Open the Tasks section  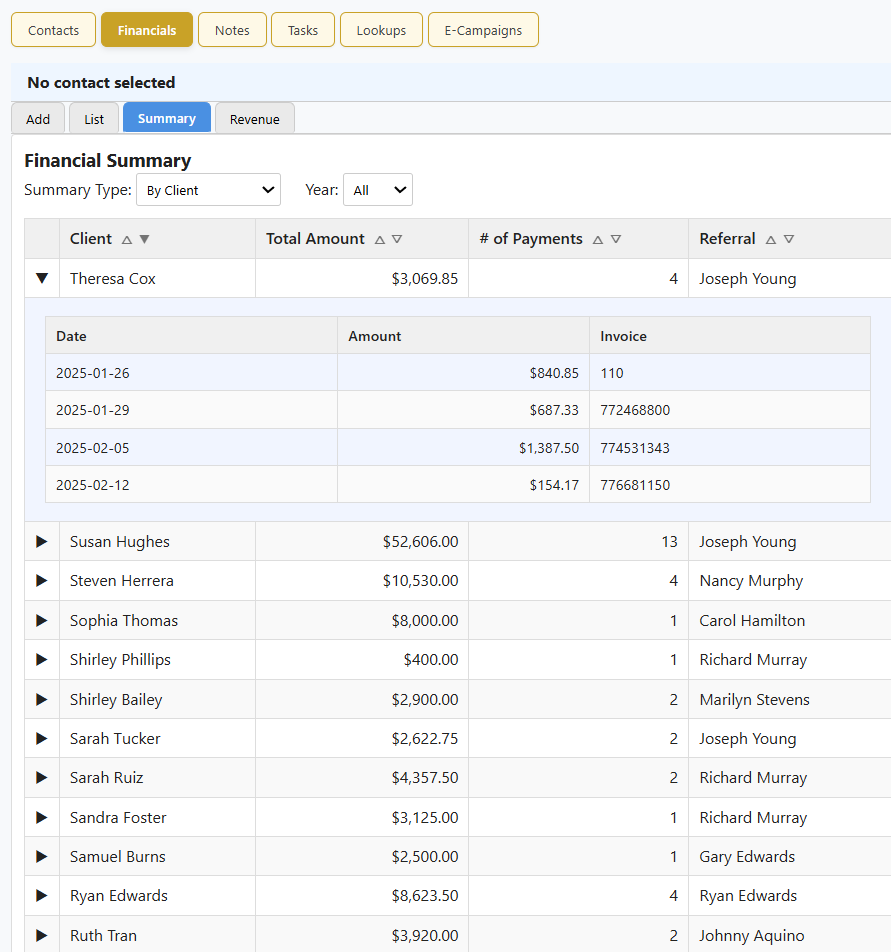point(303,30)
